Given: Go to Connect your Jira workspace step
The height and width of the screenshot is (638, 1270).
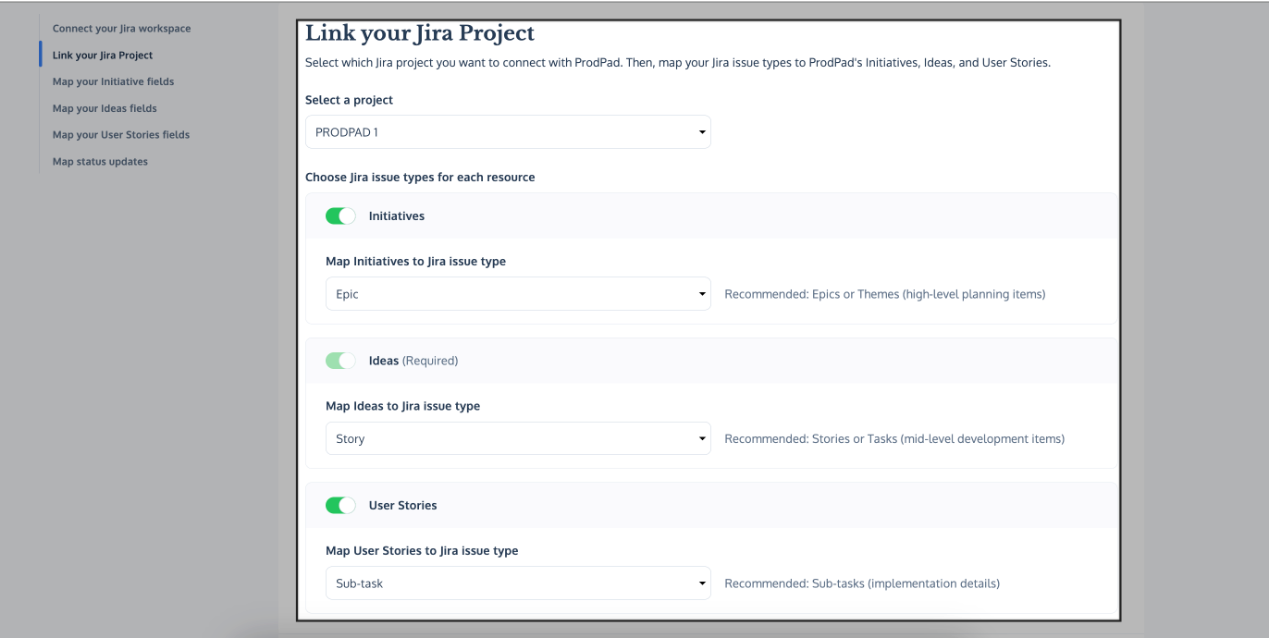Looking at the screenshot, I should click(121, 29).
